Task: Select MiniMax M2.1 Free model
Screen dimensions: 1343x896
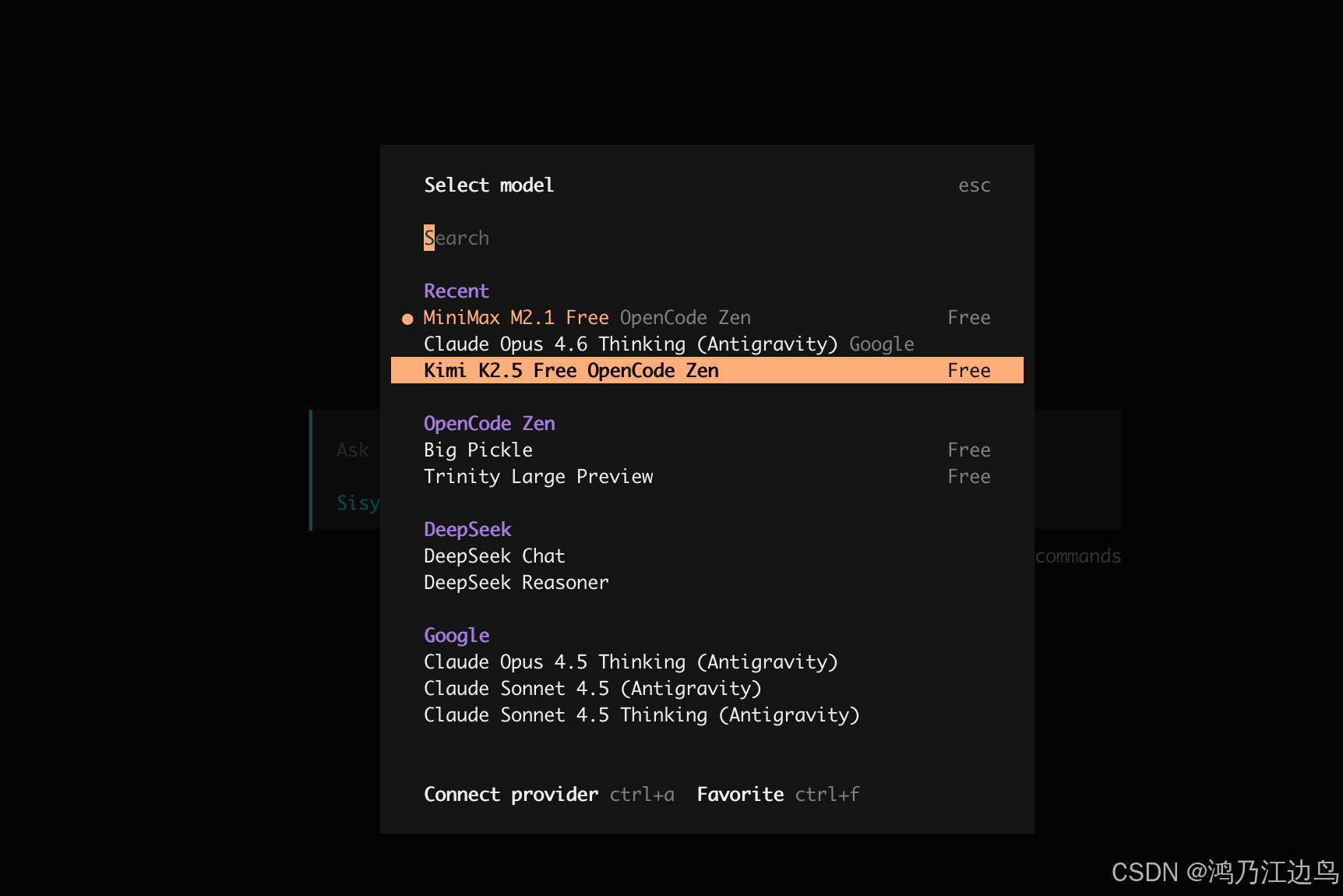Action: point(707,318)
